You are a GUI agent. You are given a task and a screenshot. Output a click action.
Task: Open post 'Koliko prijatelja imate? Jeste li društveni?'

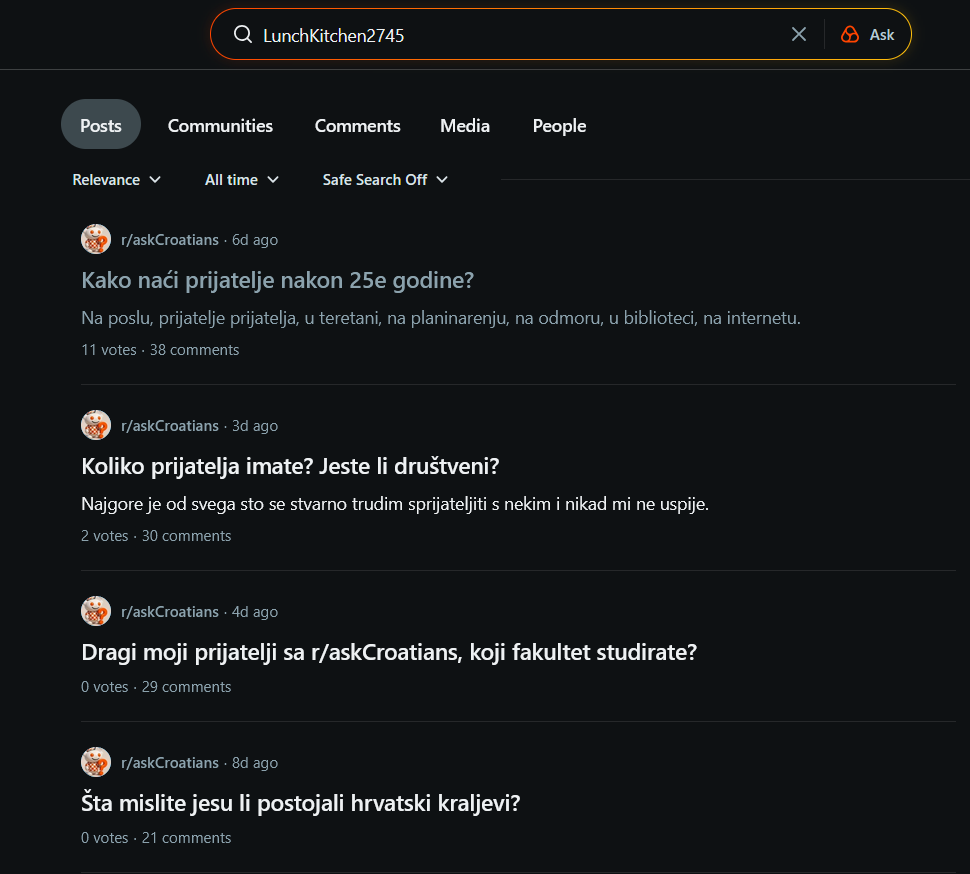tap(290, 466)
